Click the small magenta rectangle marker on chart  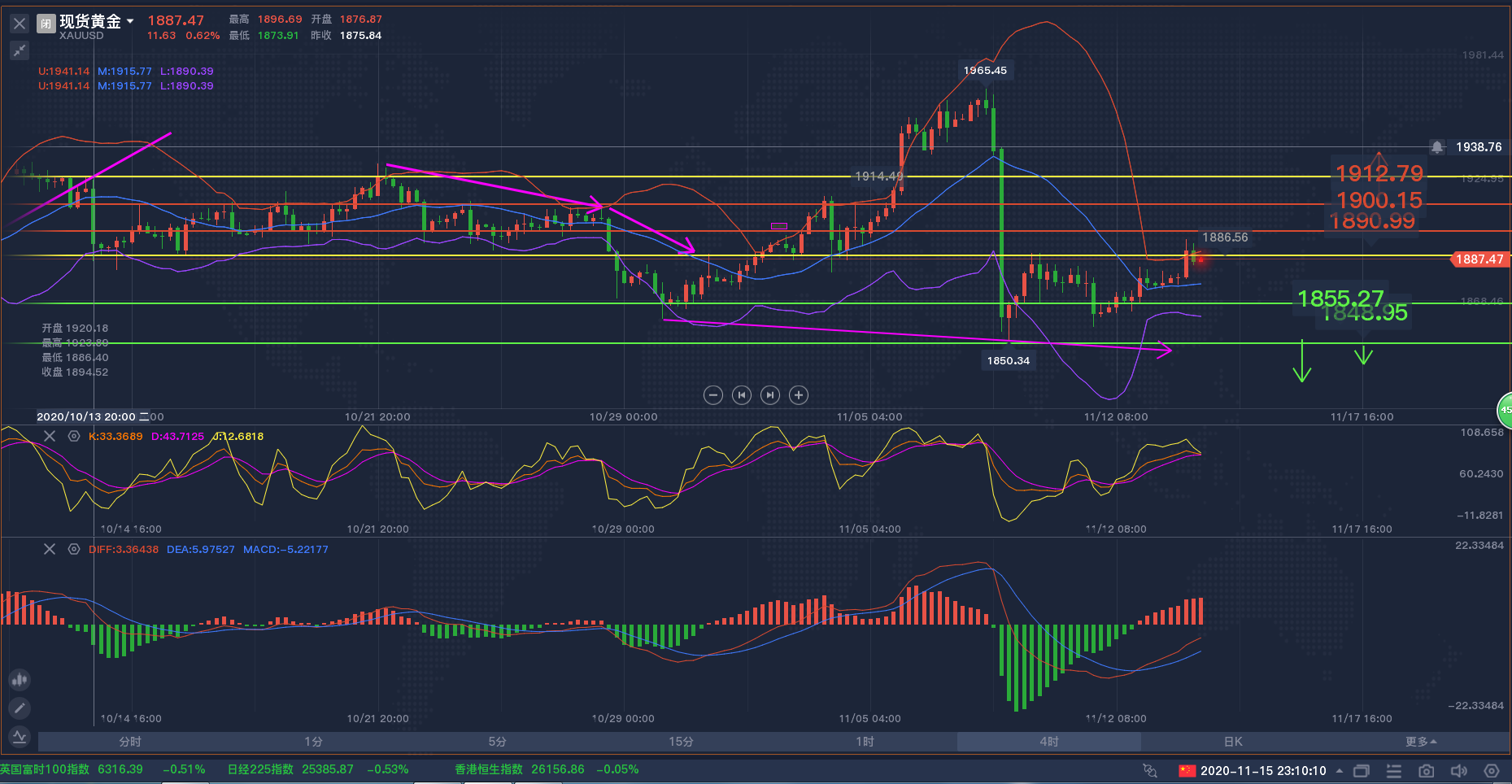coord(778,226)
